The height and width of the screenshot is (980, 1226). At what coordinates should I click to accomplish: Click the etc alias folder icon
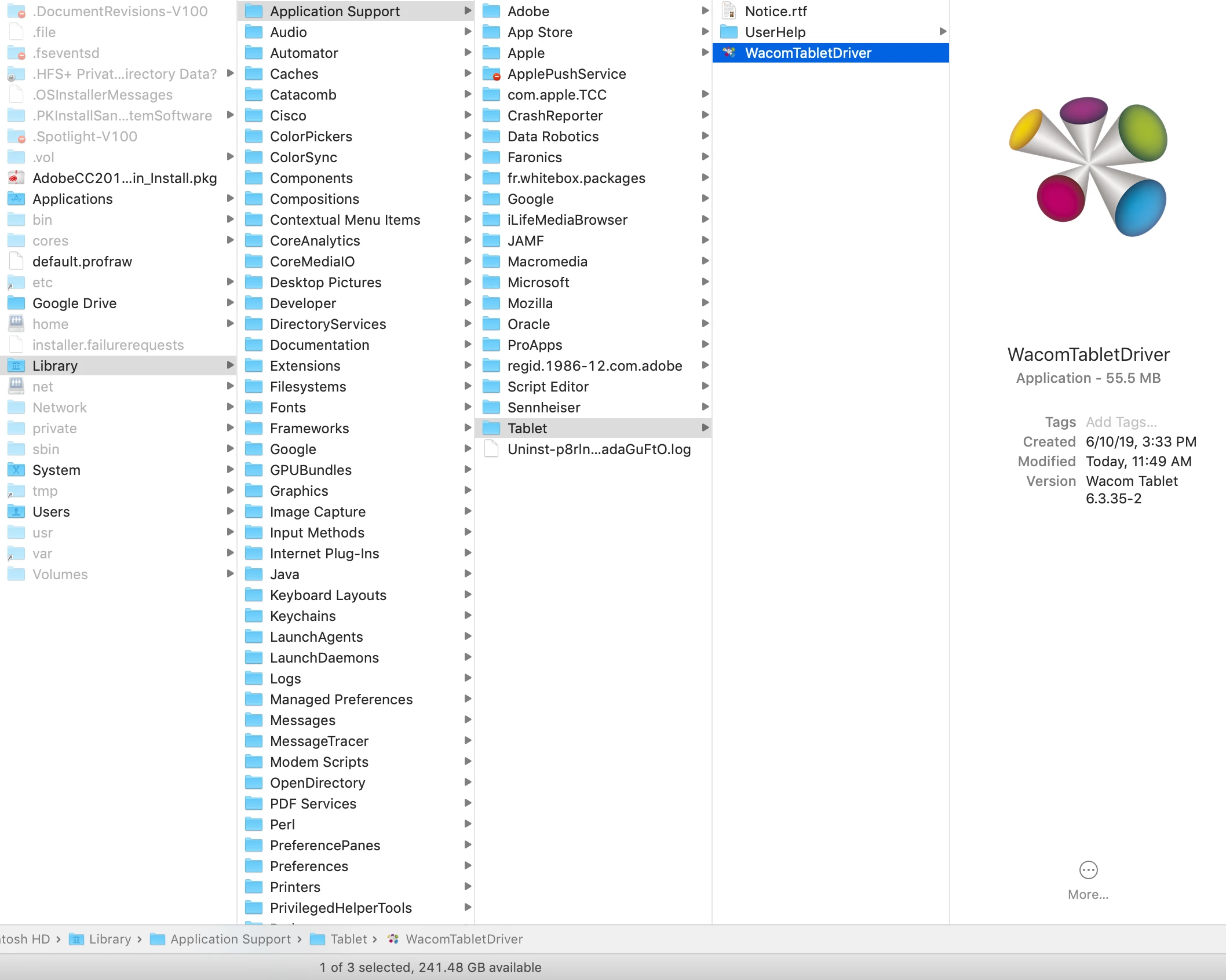point(16,282)
